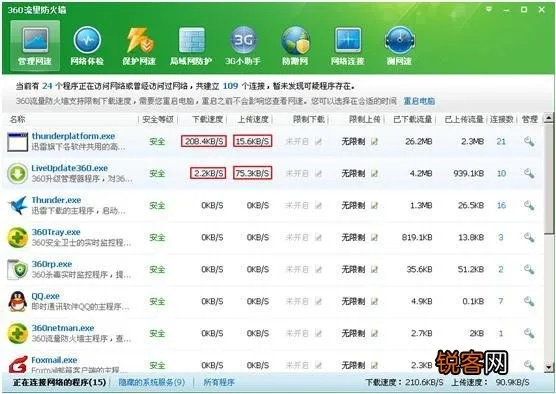Click the scrollbar up arrow
Screen dimensions: 556x394
549,117
